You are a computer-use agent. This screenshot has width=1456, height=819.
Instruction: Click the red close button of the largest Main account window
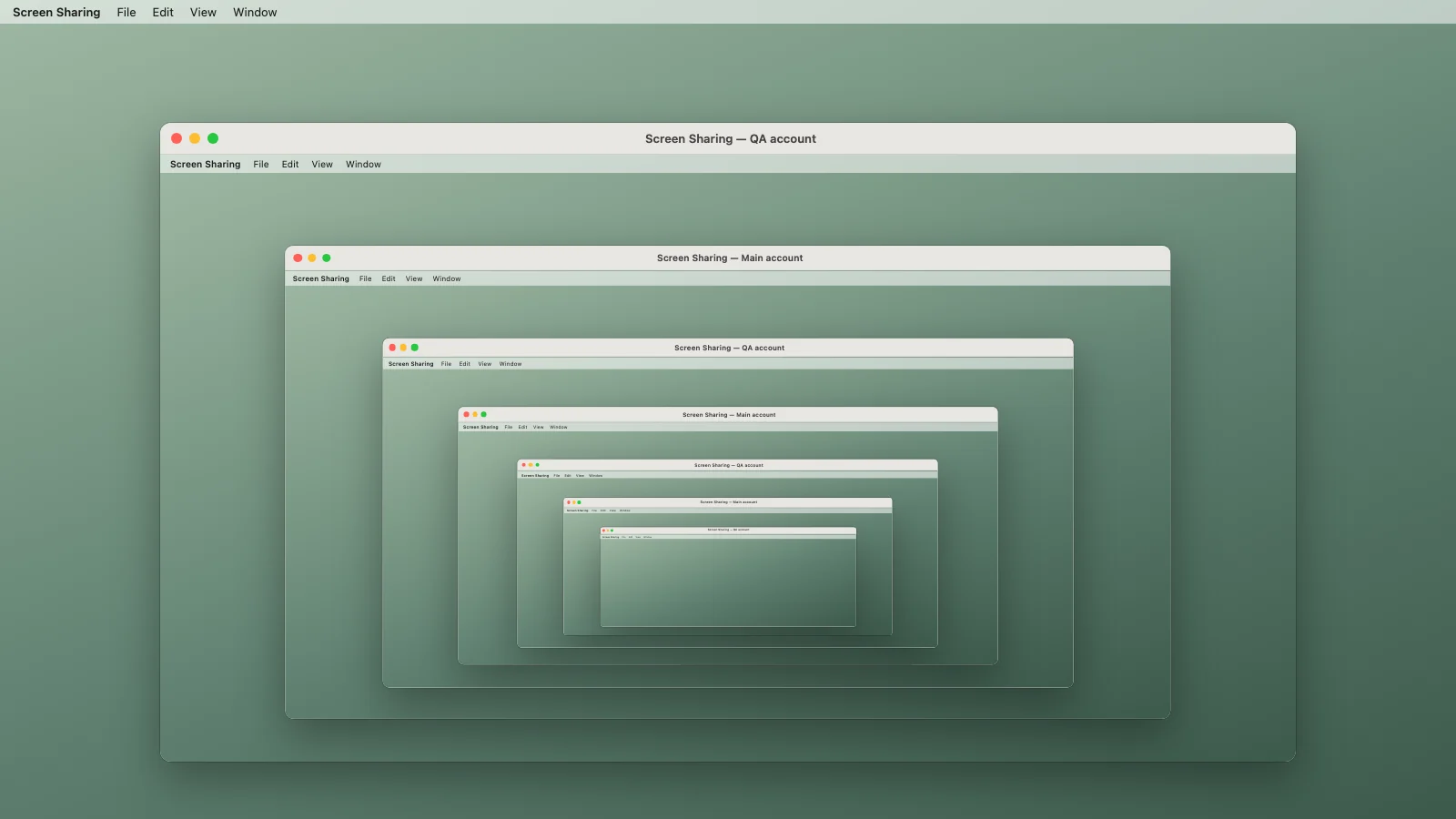point(298,258)
